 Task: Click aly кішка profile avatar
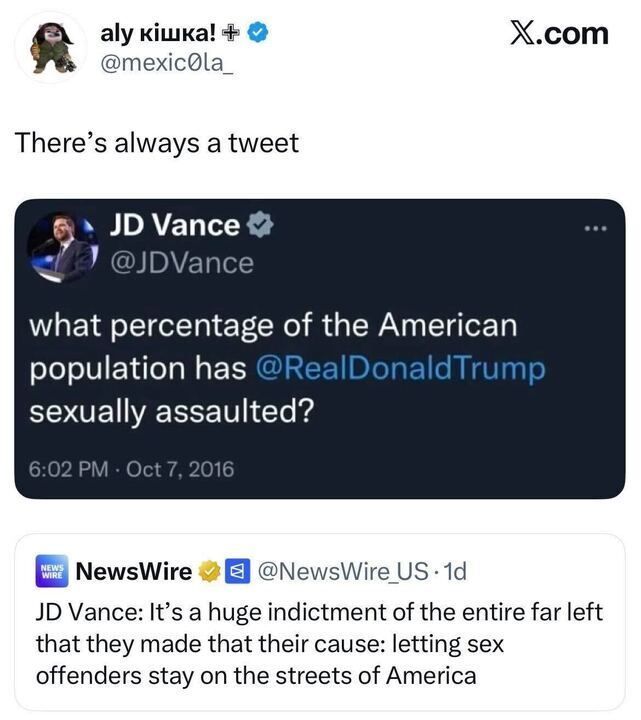point(52,48)
